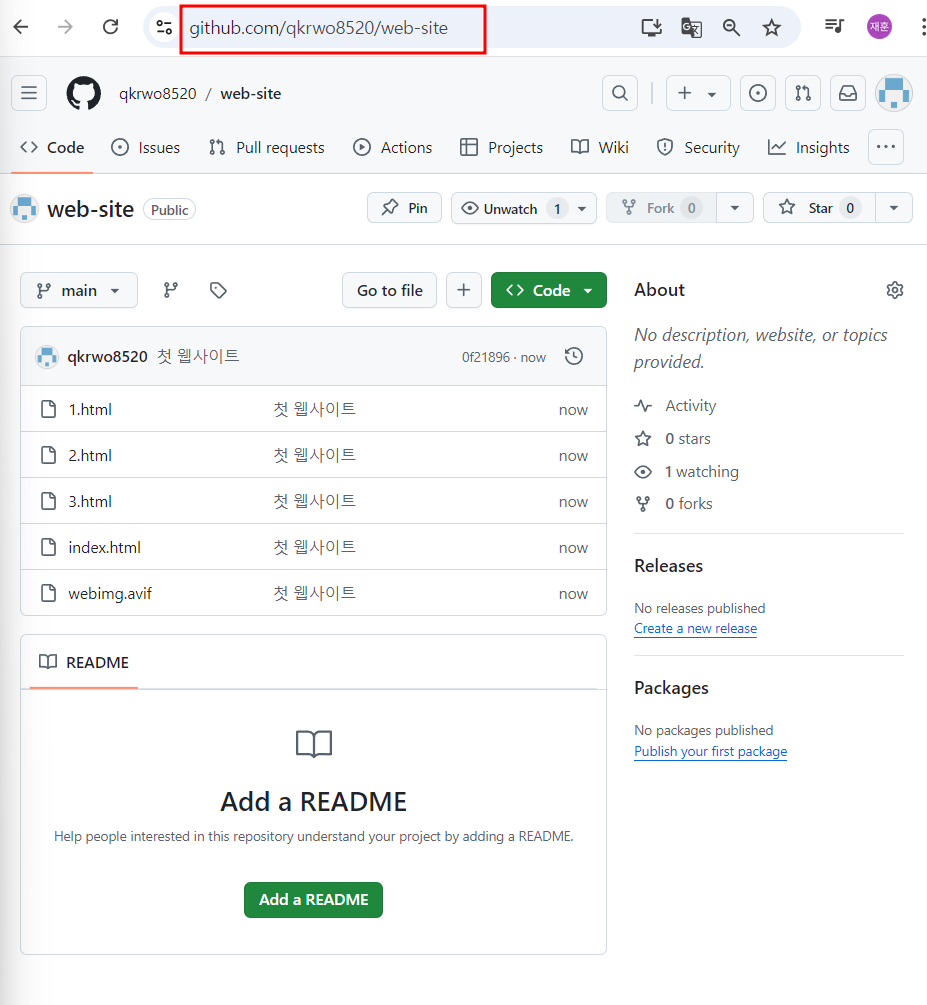The image size is (927, 1005).
Task: Open the Insights tab
Action: pyautogui.click(x=809, y=147)
